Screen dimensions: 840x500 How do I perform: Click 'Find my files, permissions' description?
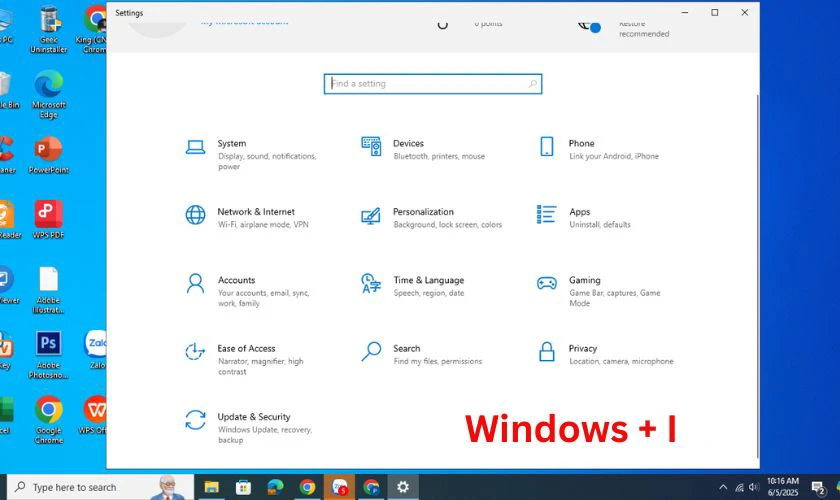(438, 361)
